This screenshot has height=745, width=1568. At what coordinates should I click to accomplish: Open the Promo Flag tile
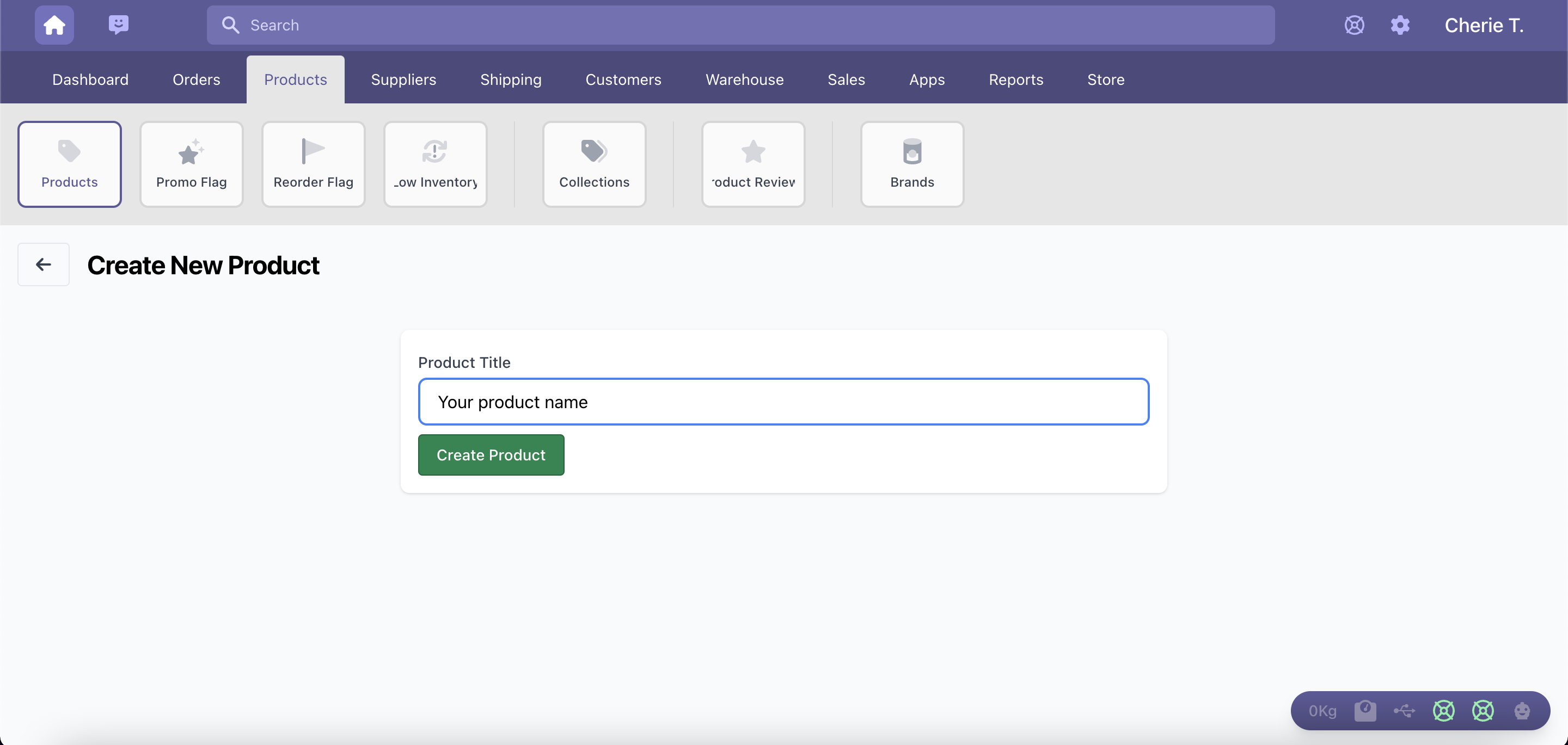click(x=191, y=164)
